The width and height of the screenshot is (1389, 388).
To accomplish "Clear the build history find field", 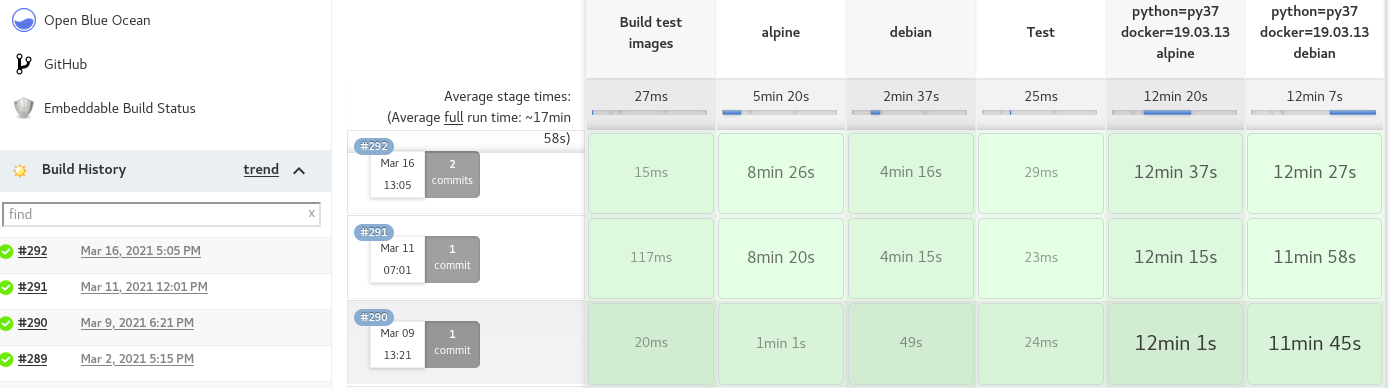I will pos(312,213).
